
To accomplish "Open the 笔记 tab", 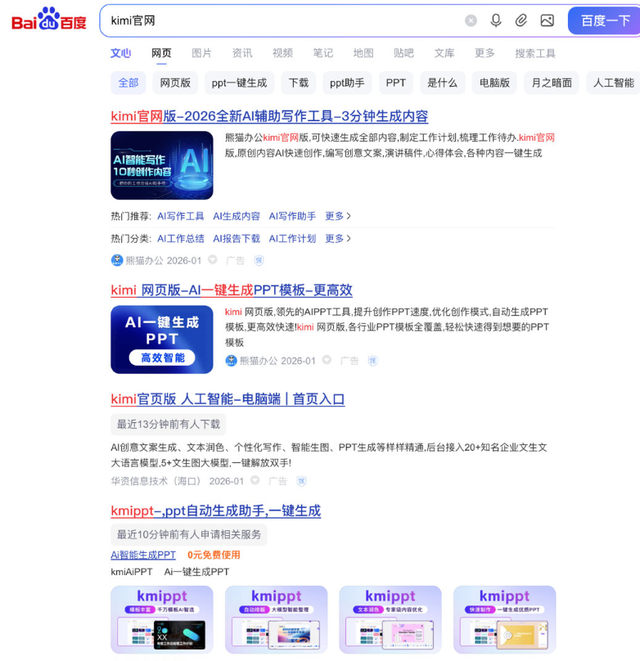I will click(323, 53).
